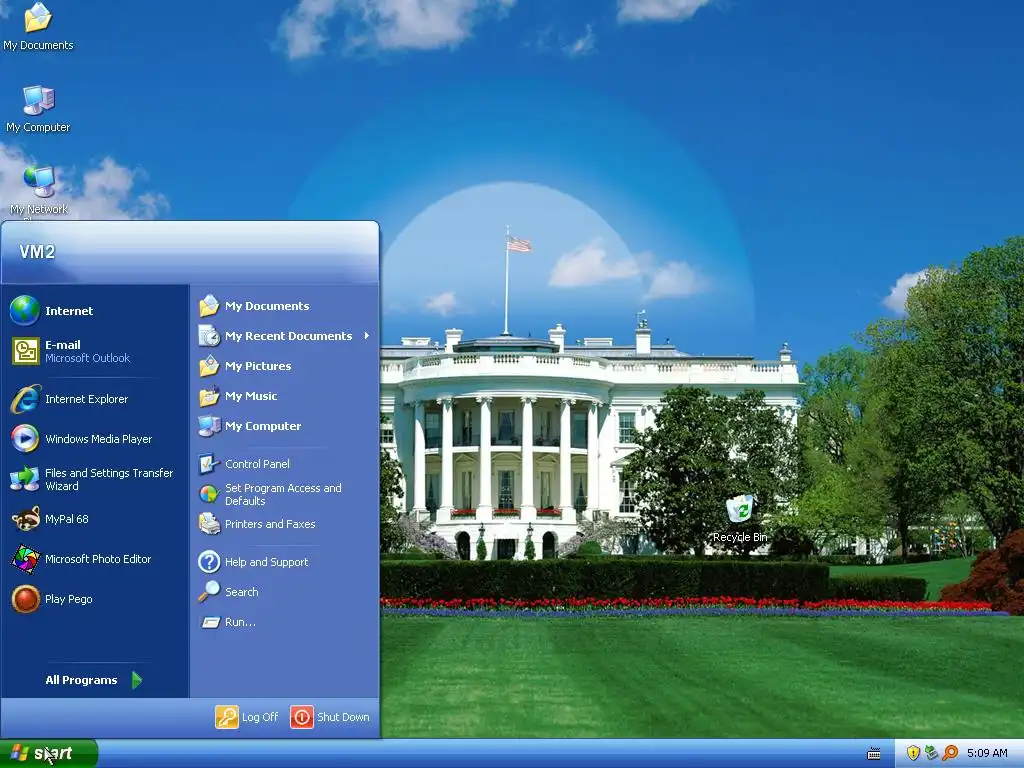Screen dimensions: 1024x768
Task: Click the 5:09 AM taskbar clock
Action: (x=987, y=753)
